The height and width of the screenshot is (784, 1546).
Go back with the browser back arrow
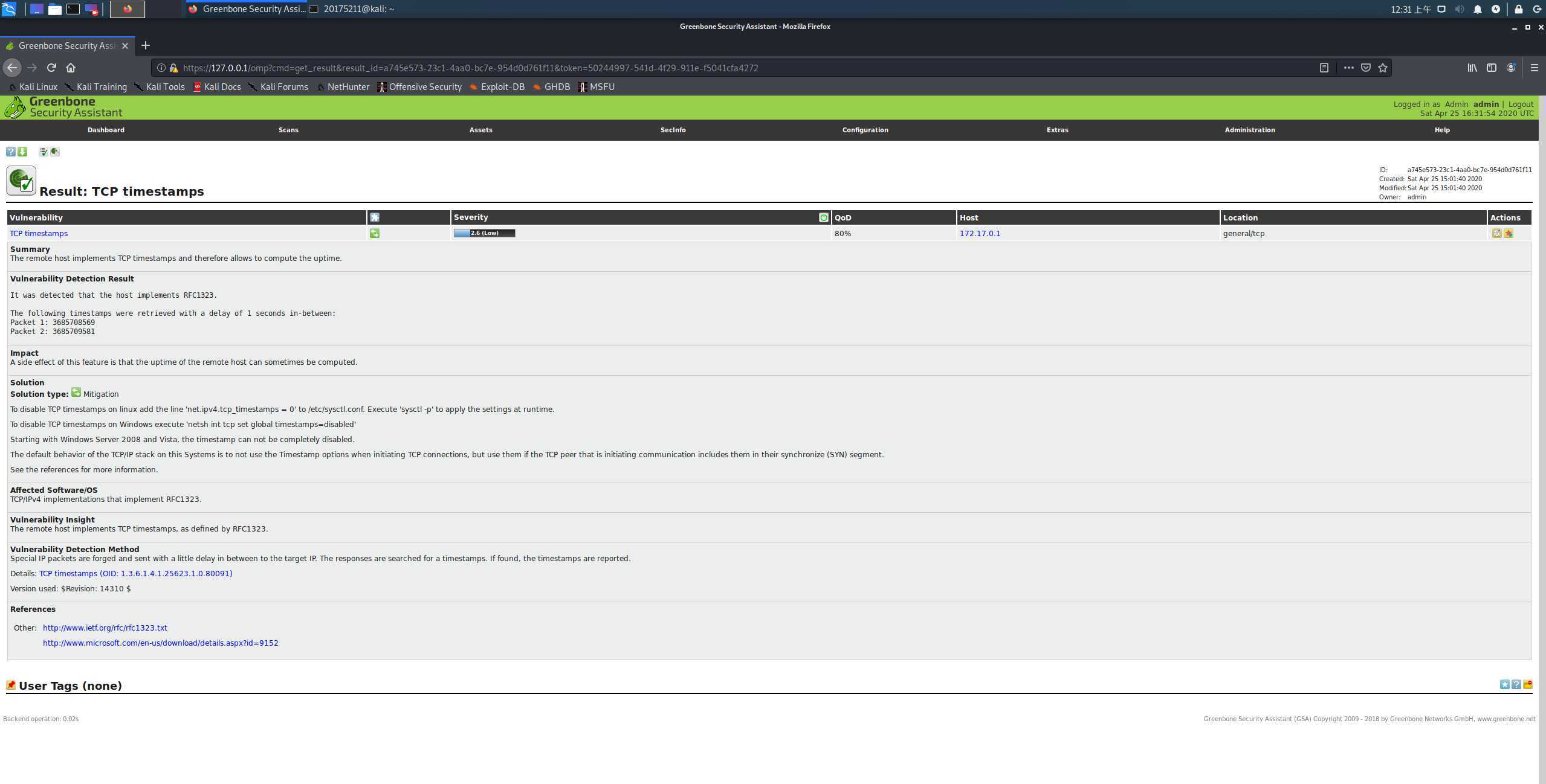[x=12, y=68]
